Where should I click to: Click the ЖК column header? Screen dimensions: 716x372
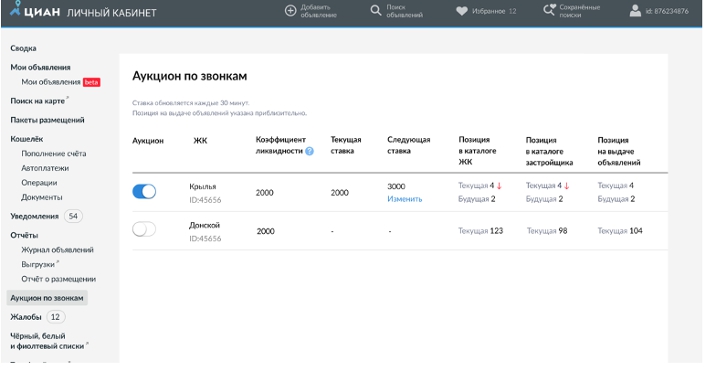click(200, 141)
